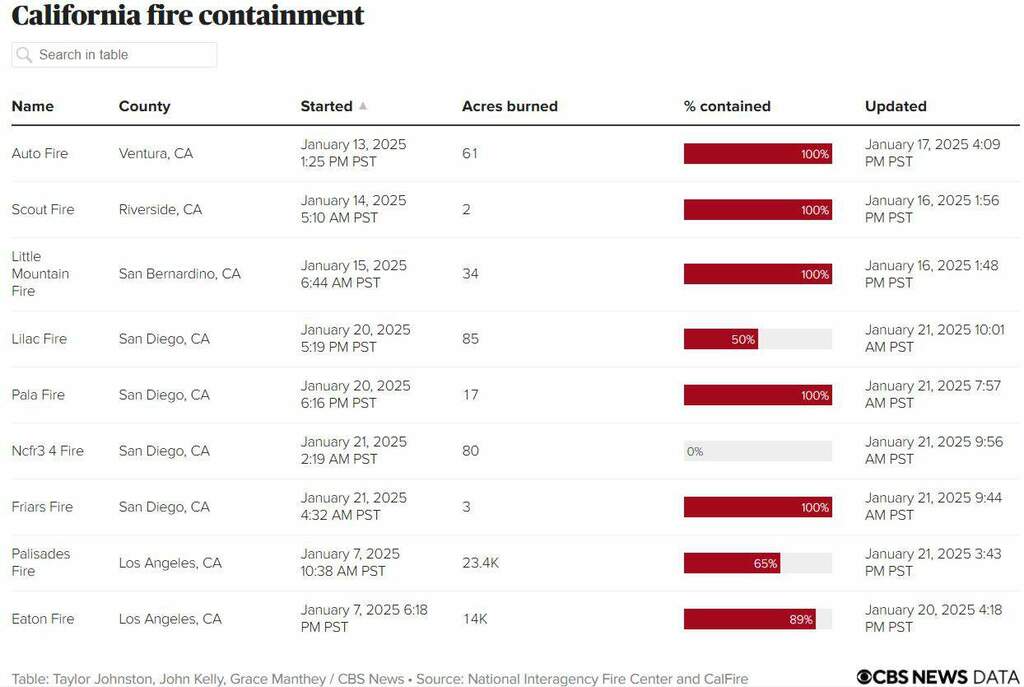This screenshot has width=1024, height=687.
Task: Click the Pala Fire name cell
Action: 38,395
